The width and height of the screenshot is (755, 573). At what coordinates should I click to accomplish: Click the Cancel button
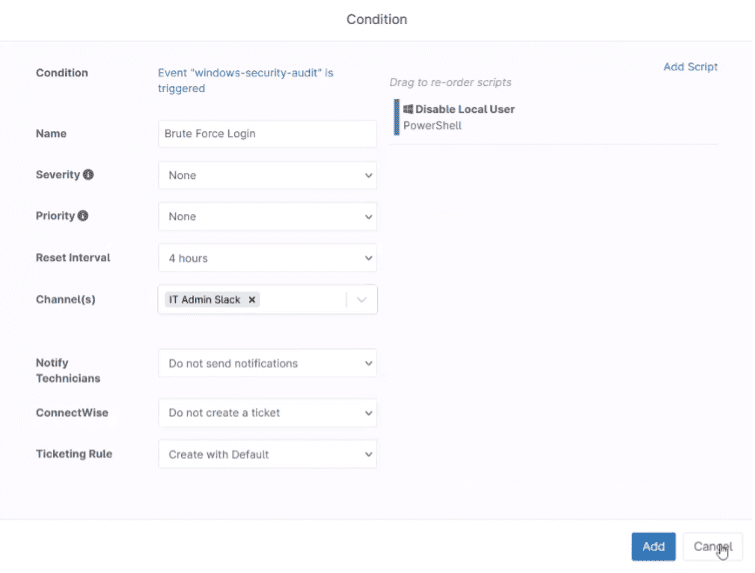(x=713, y=547)
